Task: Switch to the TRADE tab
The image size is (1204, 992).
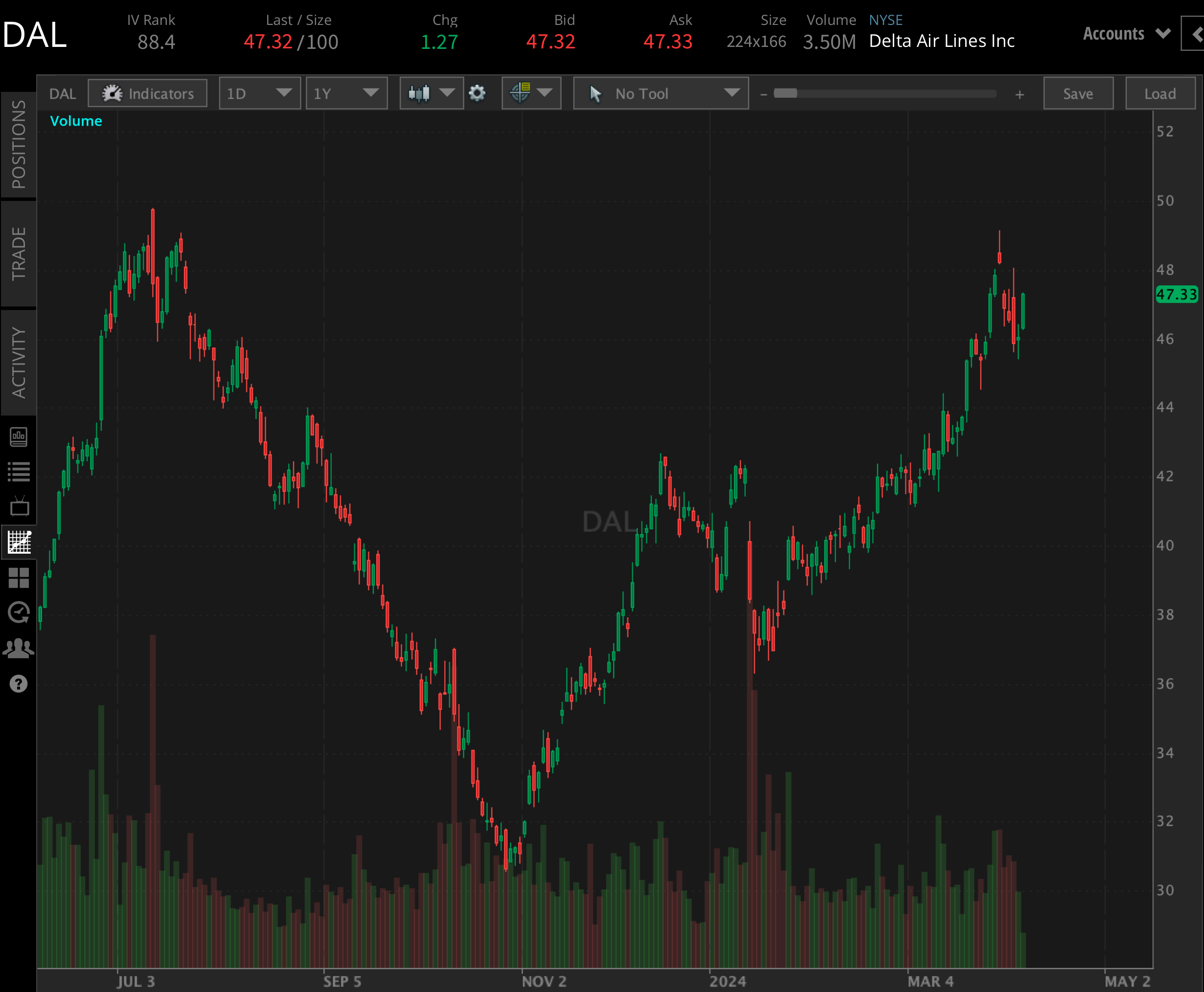Action: tap(19, 253)
